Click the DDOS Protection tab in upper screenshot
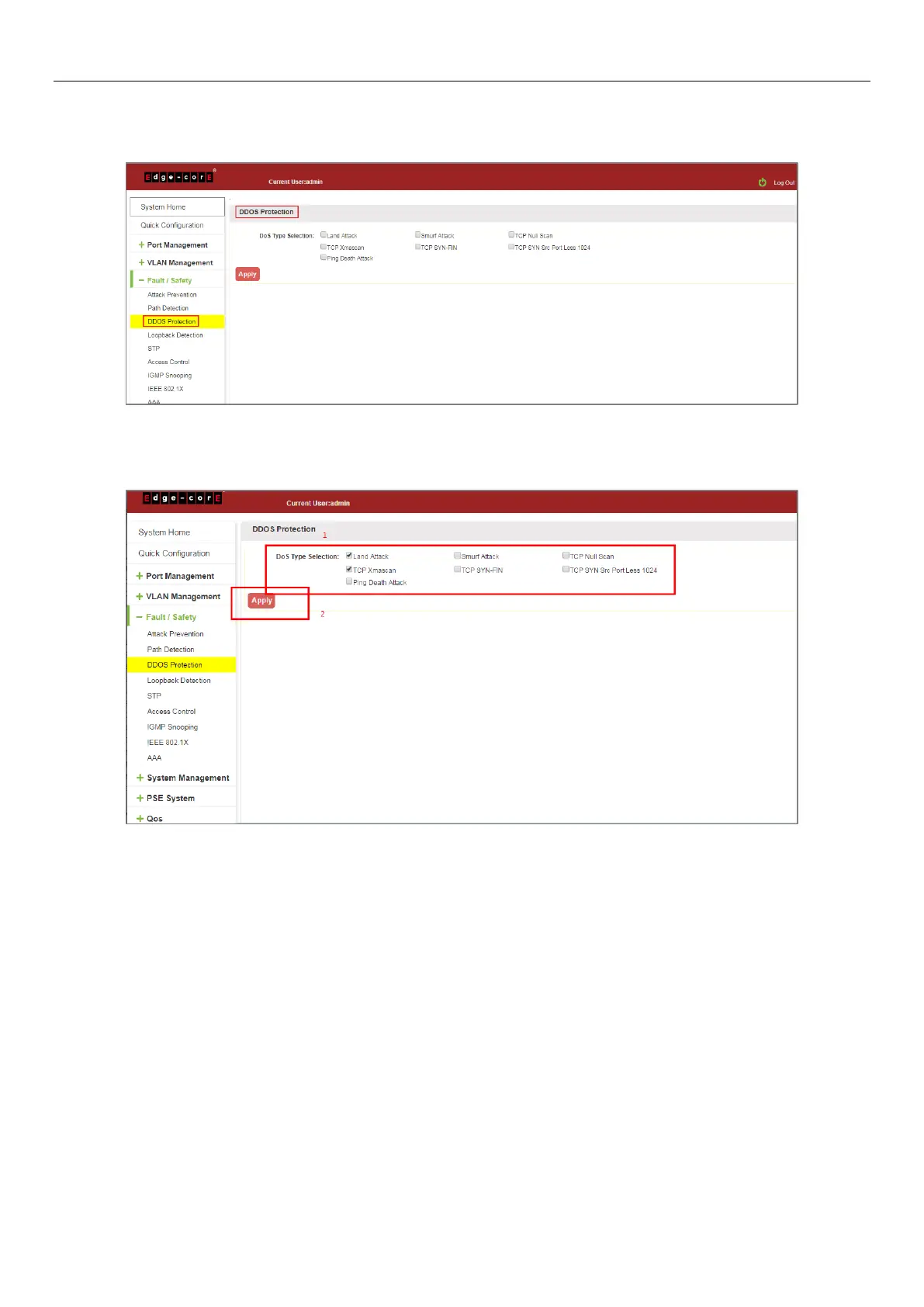This screenshot has width=924, height=1307. pyautogui.click(x=267, y=212)
